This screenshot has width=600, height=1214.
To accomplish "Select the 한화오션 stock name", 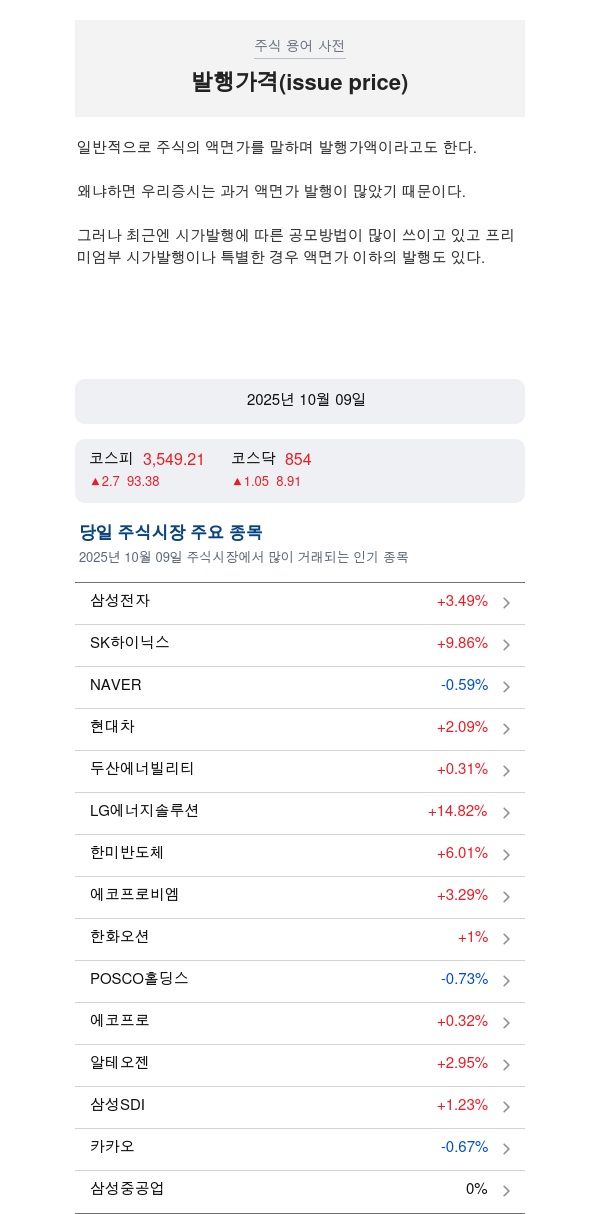I will (x=120, y=937).
